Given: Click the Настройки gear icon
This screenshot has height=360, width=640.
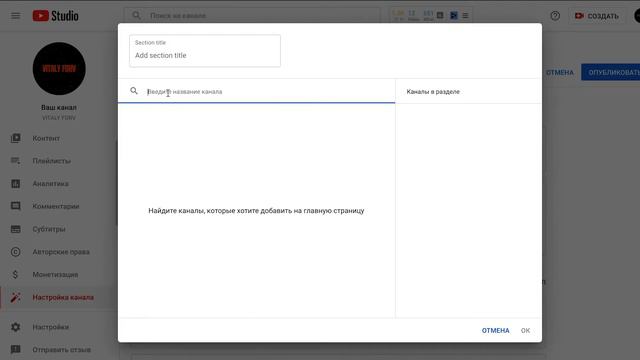Looking at the screenshot, I should pos(16,327).
